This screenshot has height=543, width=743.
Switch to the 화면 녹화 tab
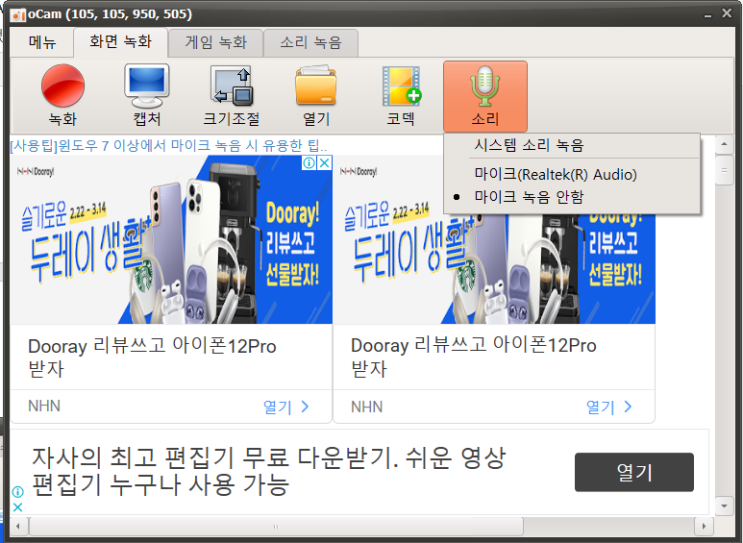click(120, 42)
